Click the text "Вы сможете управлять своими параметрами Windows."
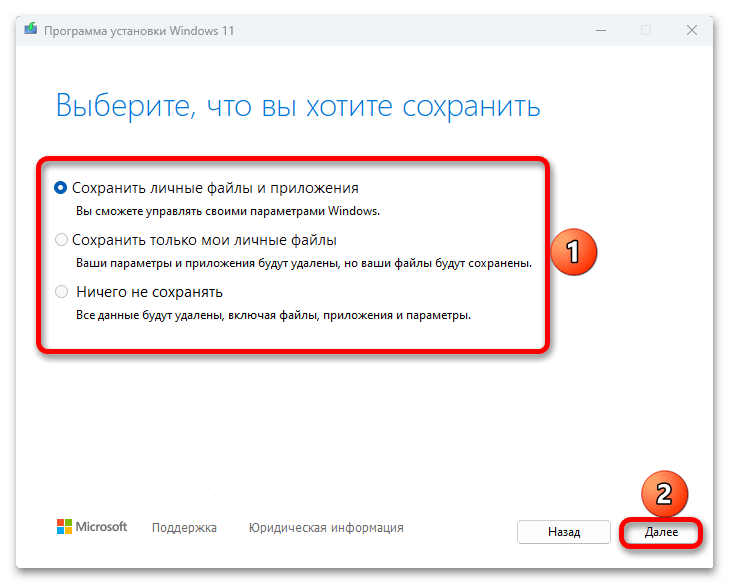This screenshot has width=729, height=584. click(x=228, y=211)
